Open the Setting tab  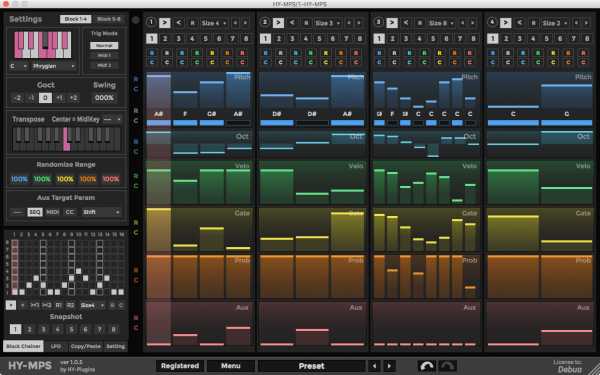(x=115, y=346)
